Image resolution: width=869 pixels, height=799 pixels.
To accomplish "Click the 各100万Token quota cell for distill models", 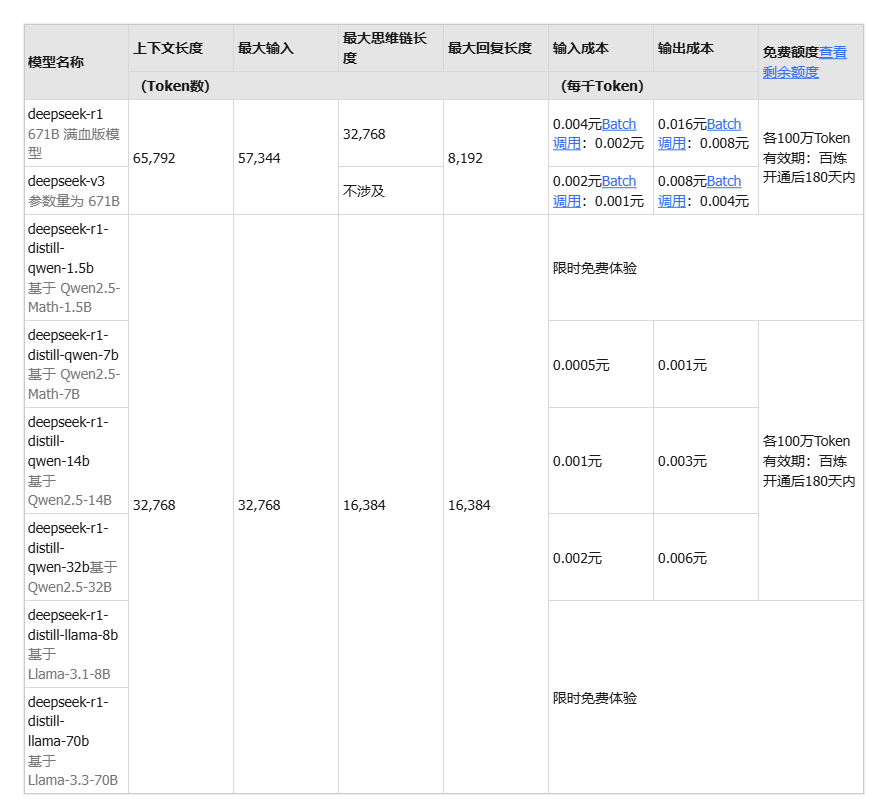I will 809,461.
